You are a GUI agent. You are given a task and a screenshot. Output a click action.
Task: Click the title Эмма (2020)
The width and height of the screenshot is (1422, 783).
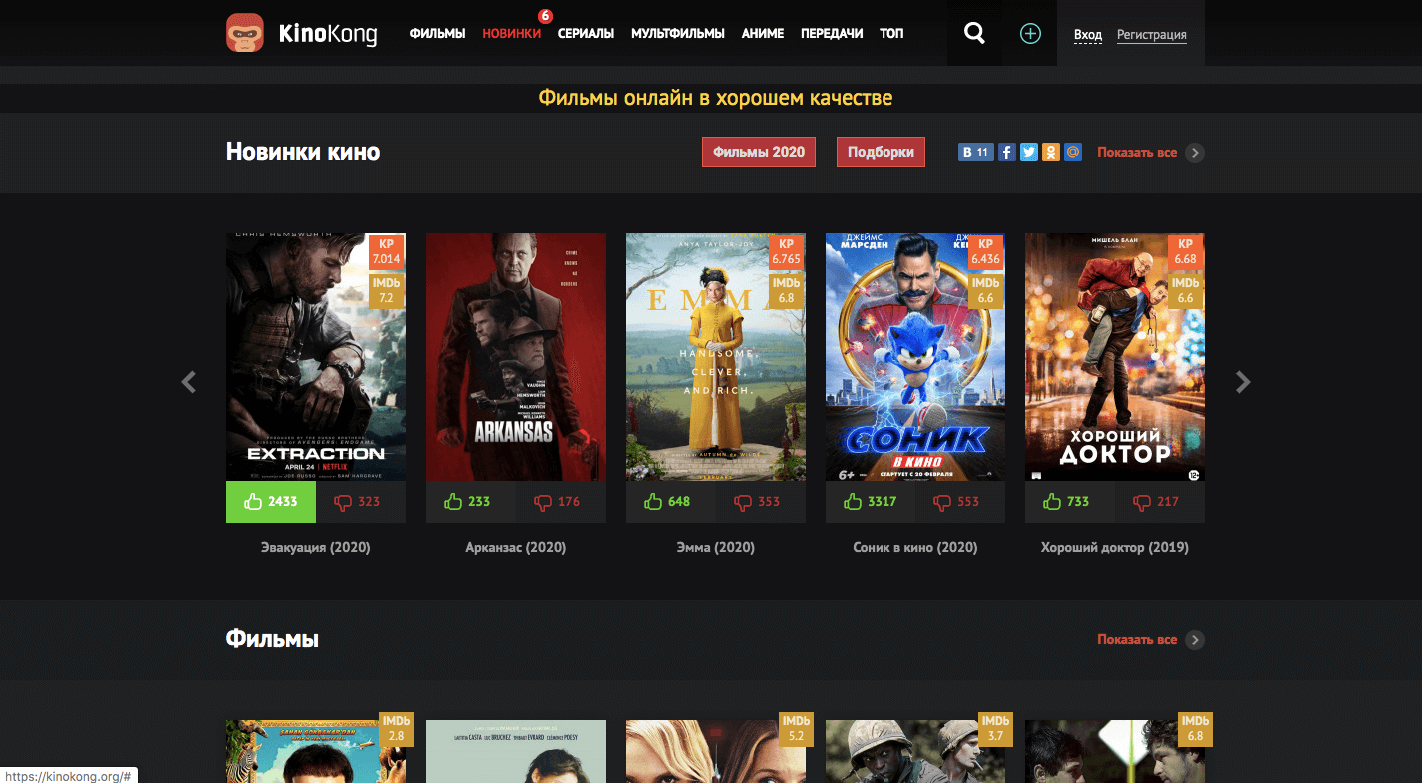[716, 548]
